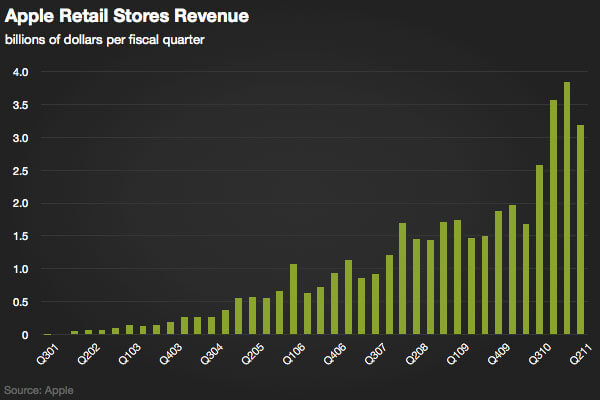The width and height of the screenshot is (600, 400).
Task: Click the Q406 x-axis label
Action: coord(334,354)
